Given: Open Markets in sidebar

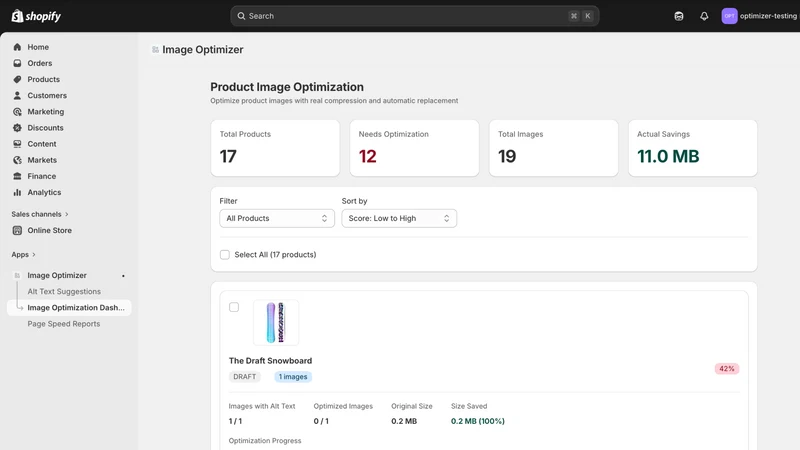Looking at the screenshot, I should 42,160.
